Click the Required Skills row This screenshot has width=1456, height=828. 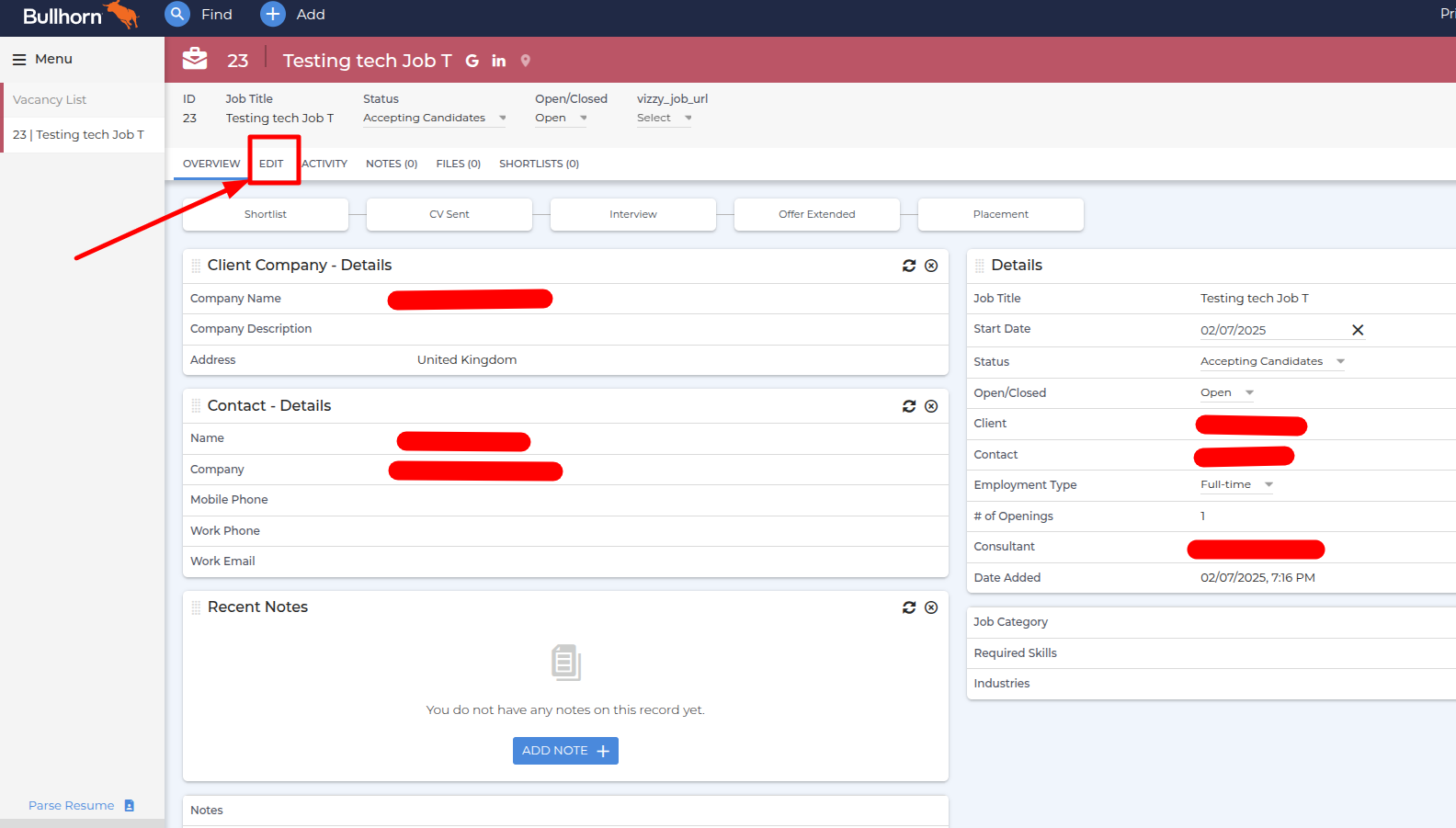tap(1211, 653)
